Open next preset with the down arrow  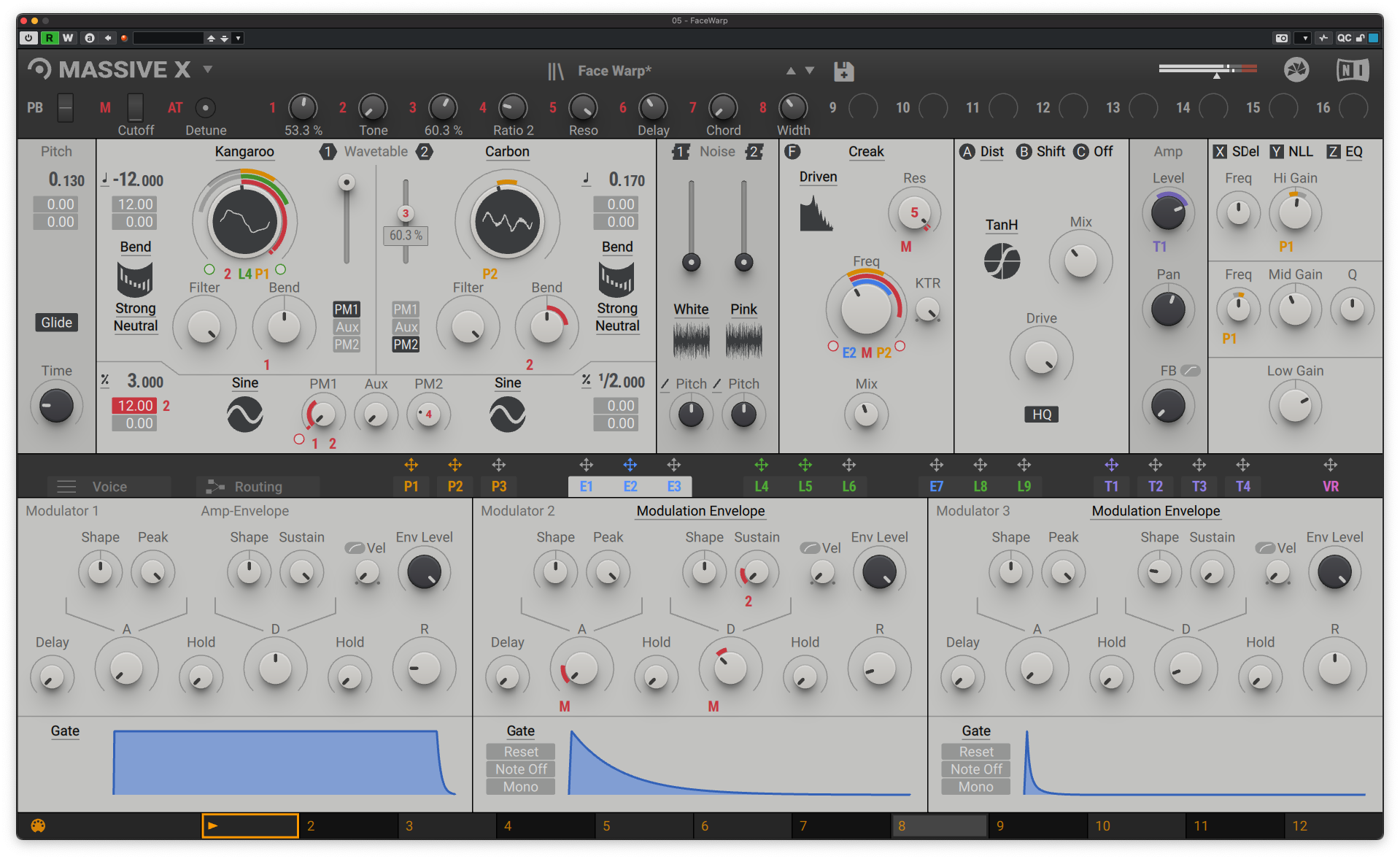(x=810, y=70)
